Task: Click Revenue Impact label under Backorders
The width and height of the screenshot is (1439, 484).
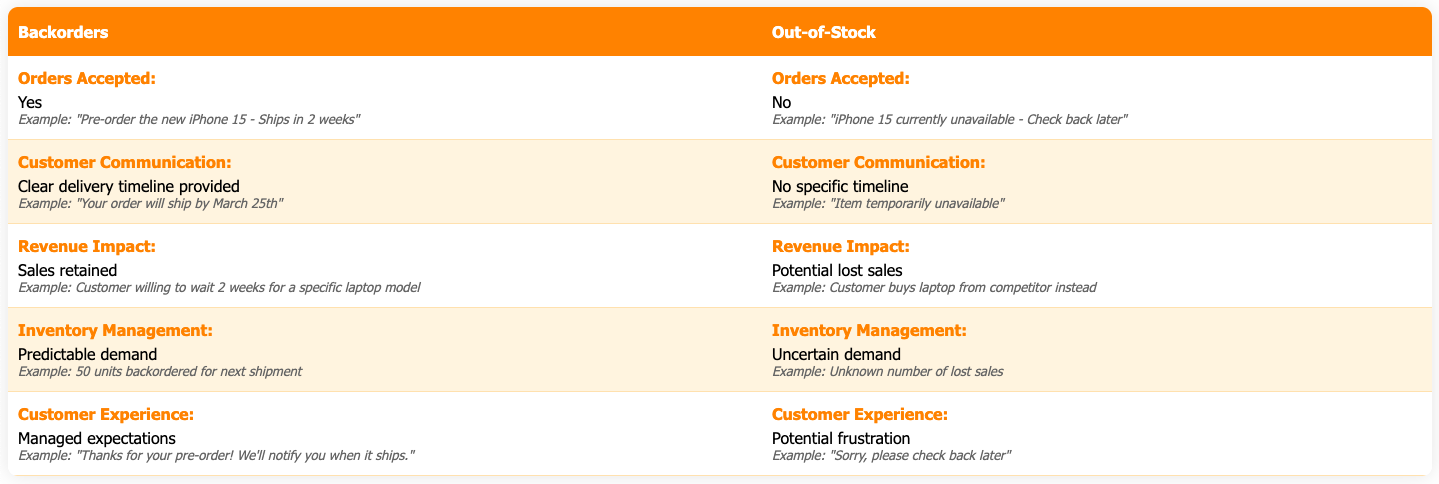Action: (87, 246)
